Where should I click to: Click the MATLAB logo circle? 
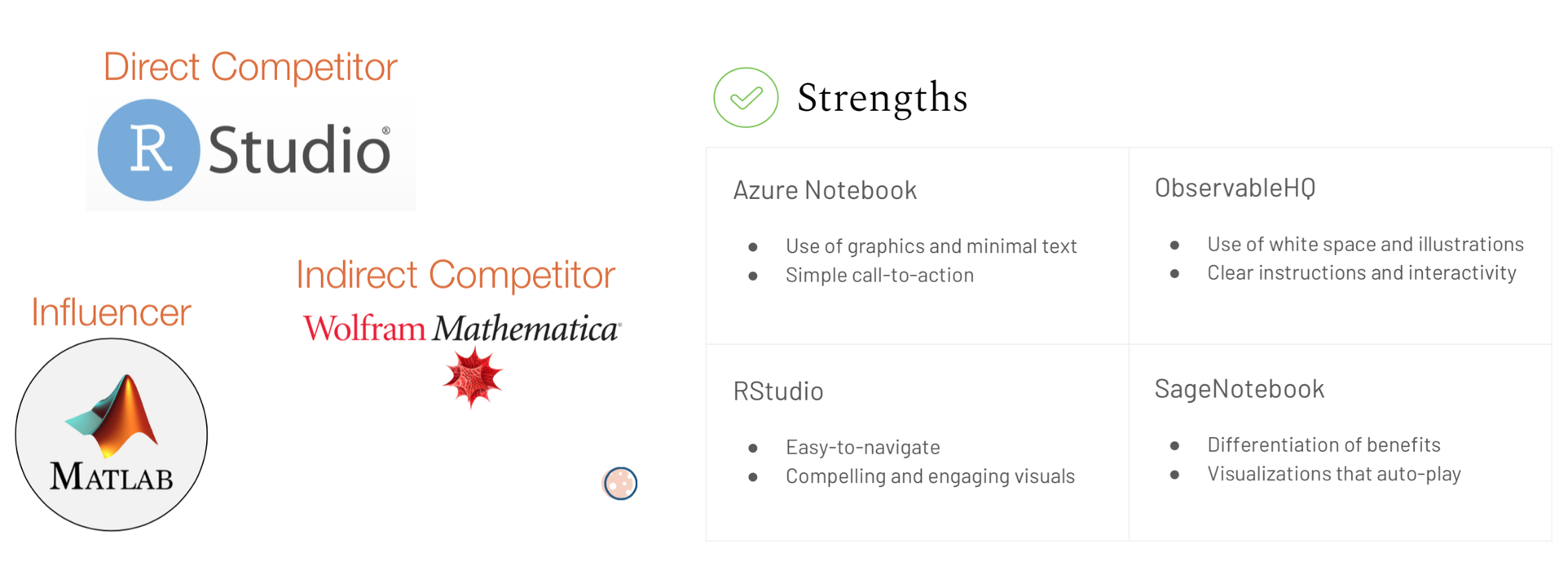pos(112,435)
